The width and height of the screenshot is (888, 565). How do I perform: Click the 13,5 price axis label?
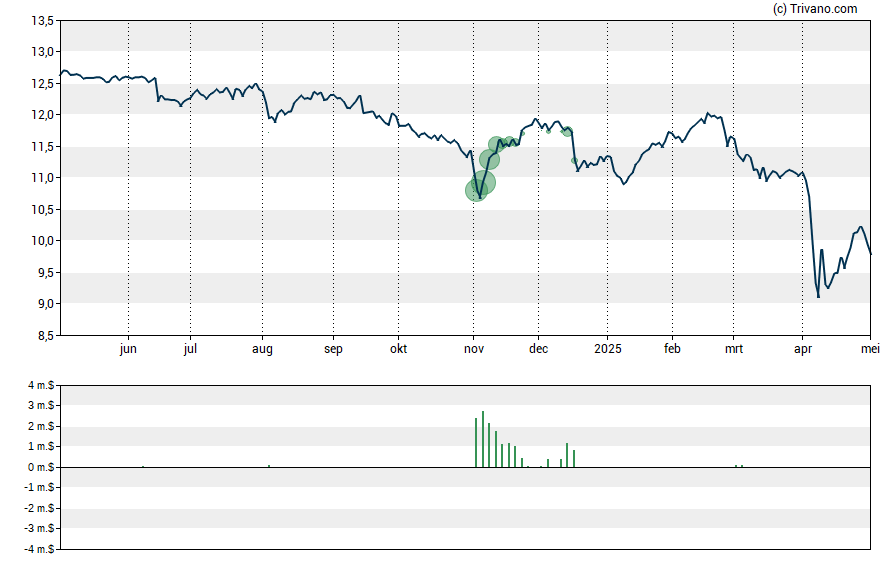pyautogui.click(x=42, y=21)
